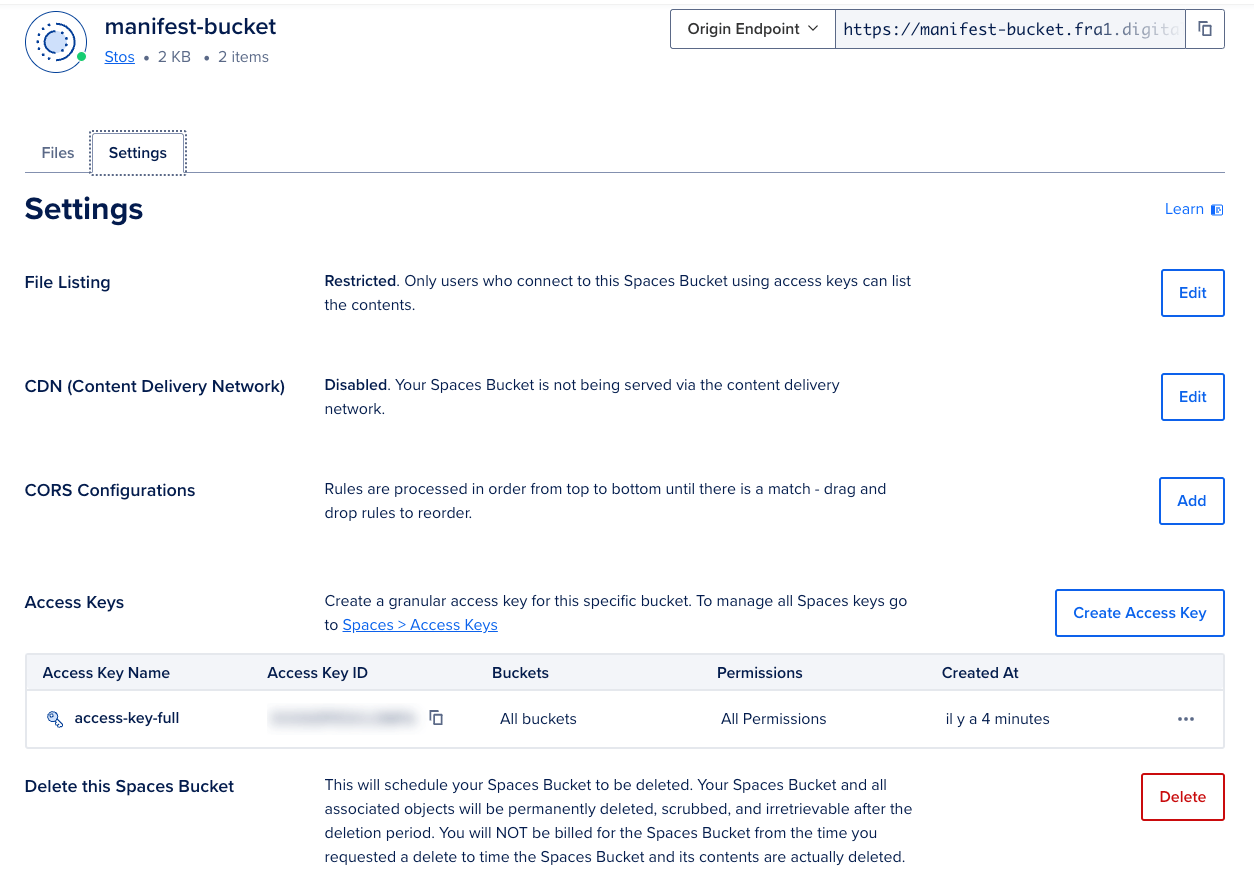Open the Origin Endpoint dropdown
The image size is (1254, 876).
752,28
